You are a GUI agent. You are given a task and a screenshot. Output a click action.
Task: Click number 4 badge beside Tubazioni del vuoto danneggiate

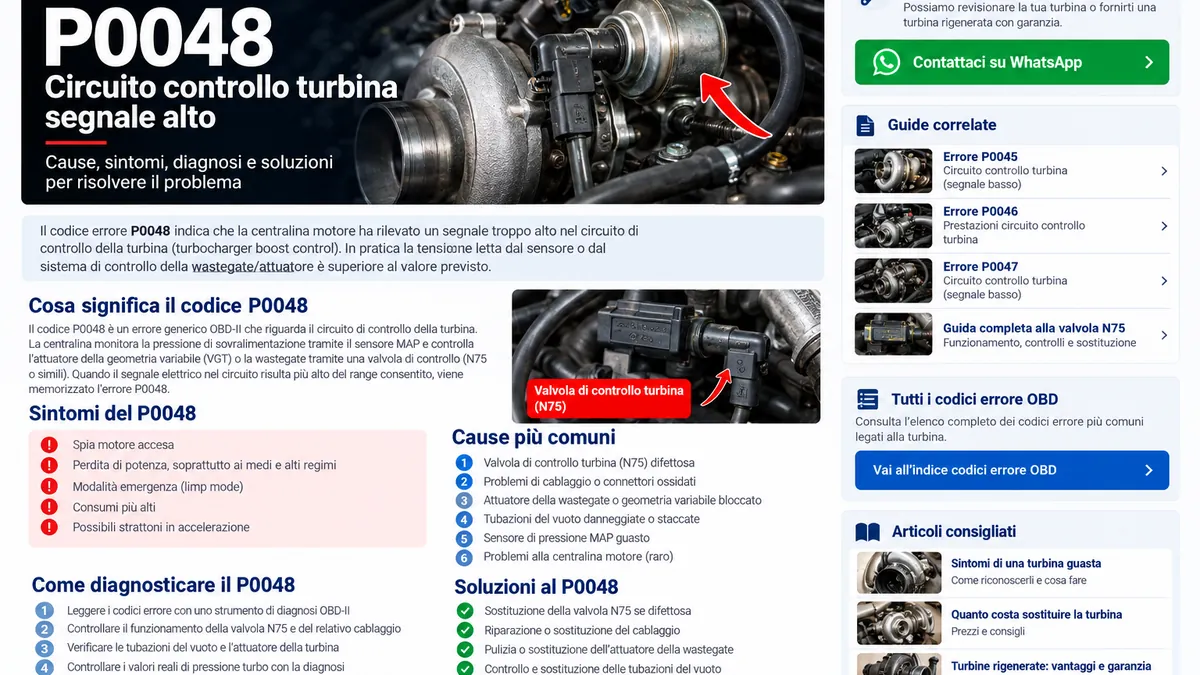click(464, 519)
